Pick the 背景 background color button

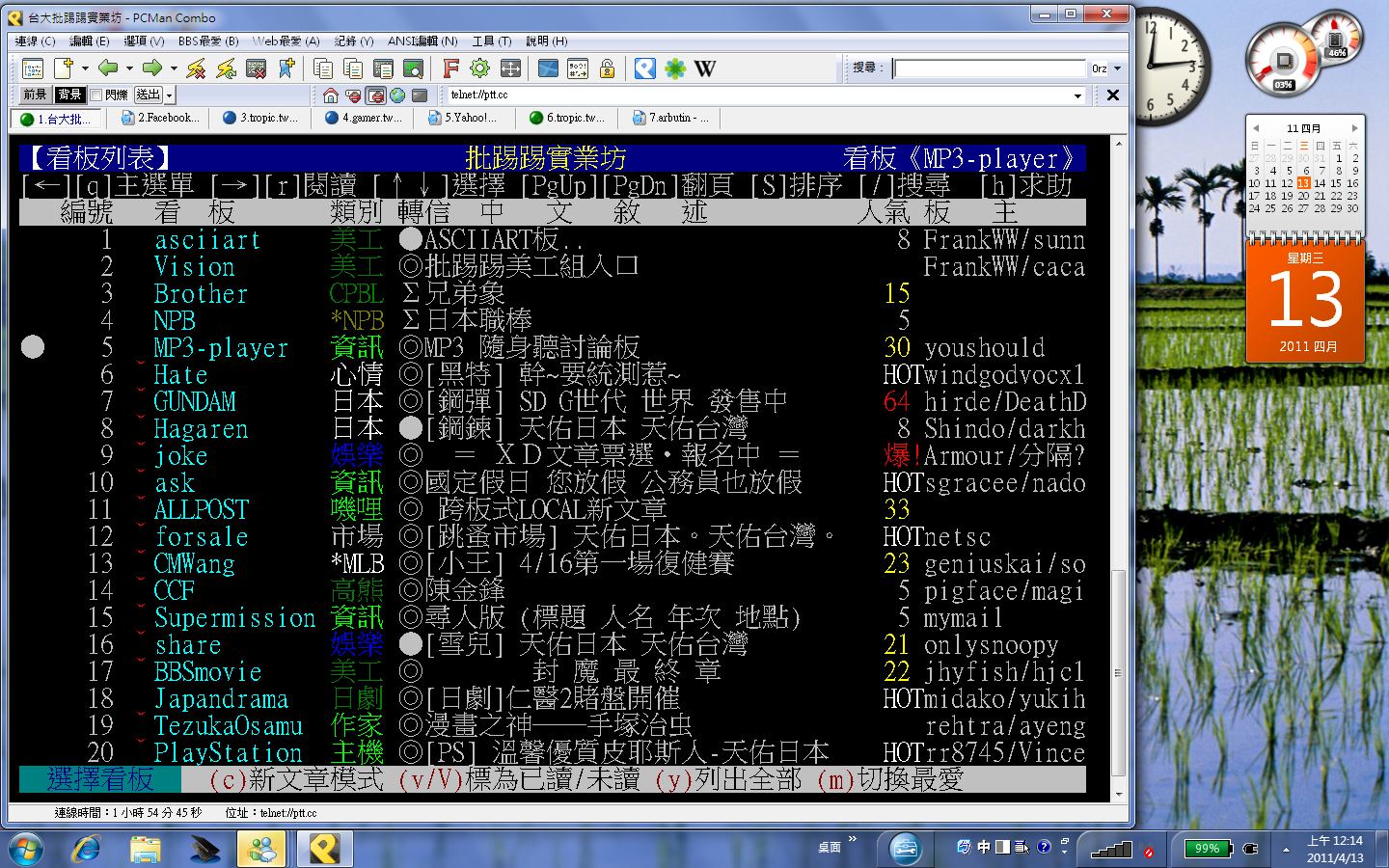click(69, 95)
